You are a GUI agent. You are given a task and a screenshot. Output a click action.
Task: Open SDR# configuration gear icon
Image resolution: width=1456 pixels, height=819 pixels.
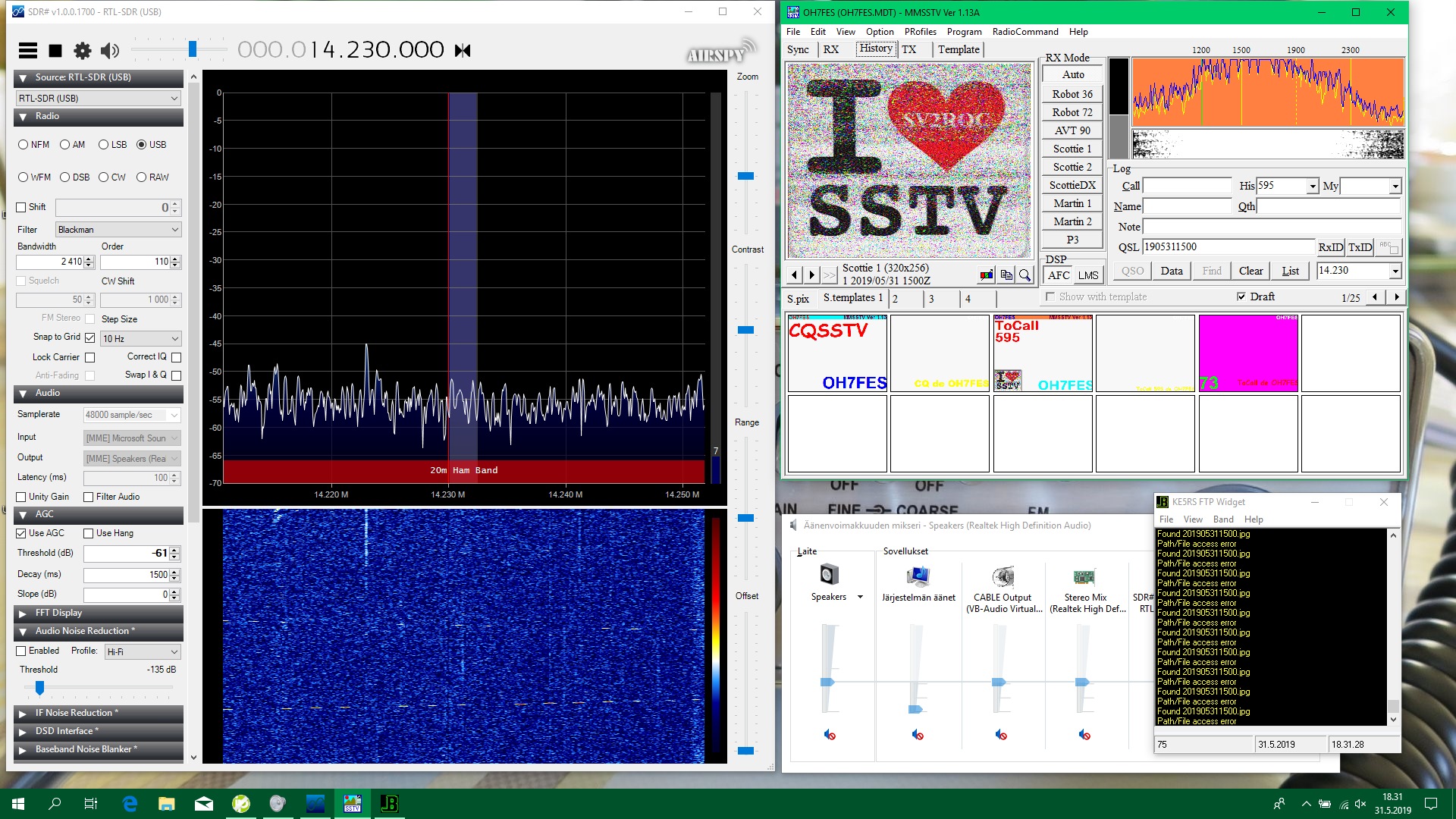click(82, 51)
